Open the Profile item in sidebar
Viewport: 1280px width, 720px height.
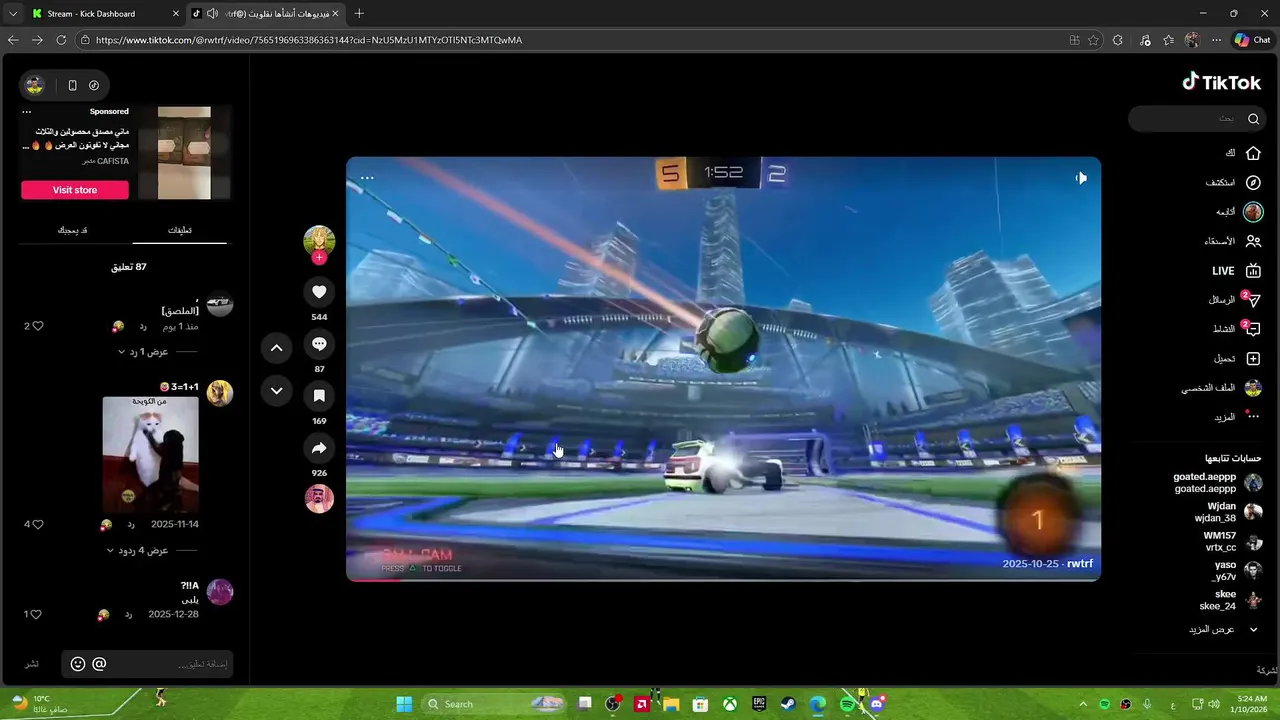pos(1221,388)
